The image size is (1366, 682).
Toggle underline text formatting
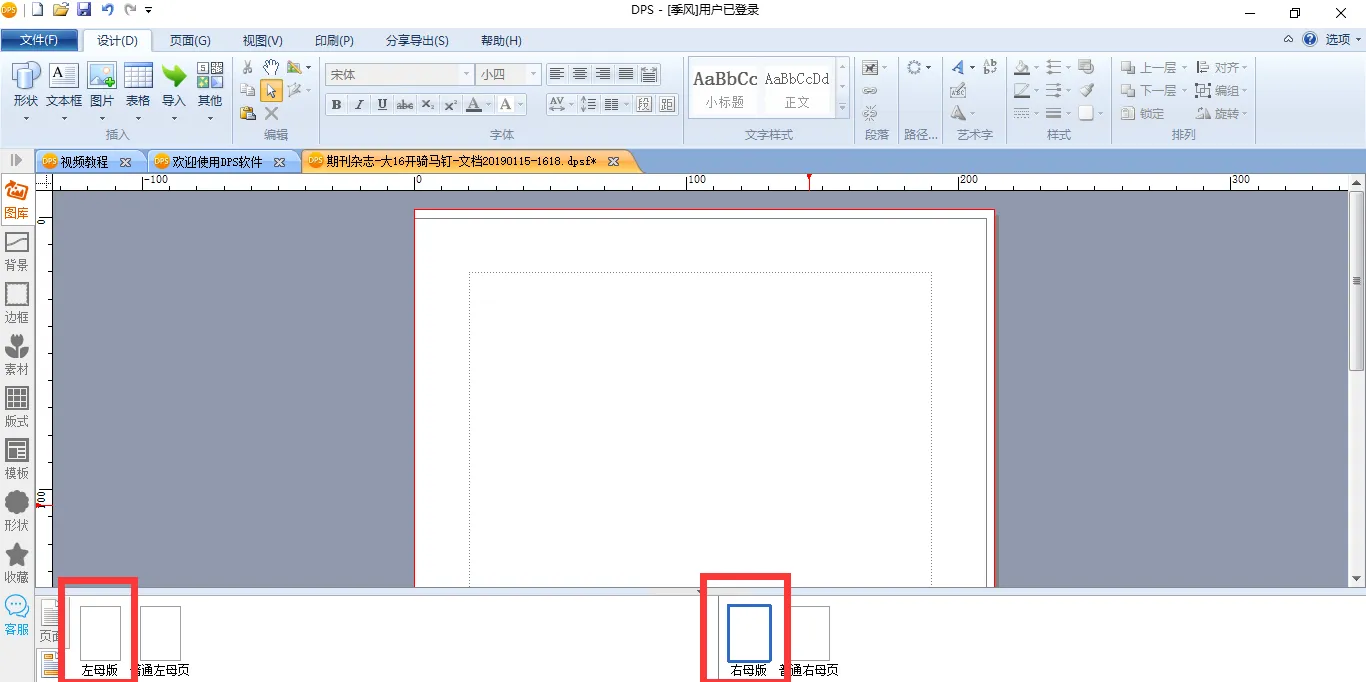pyautogui.click(x=382, y=104)
